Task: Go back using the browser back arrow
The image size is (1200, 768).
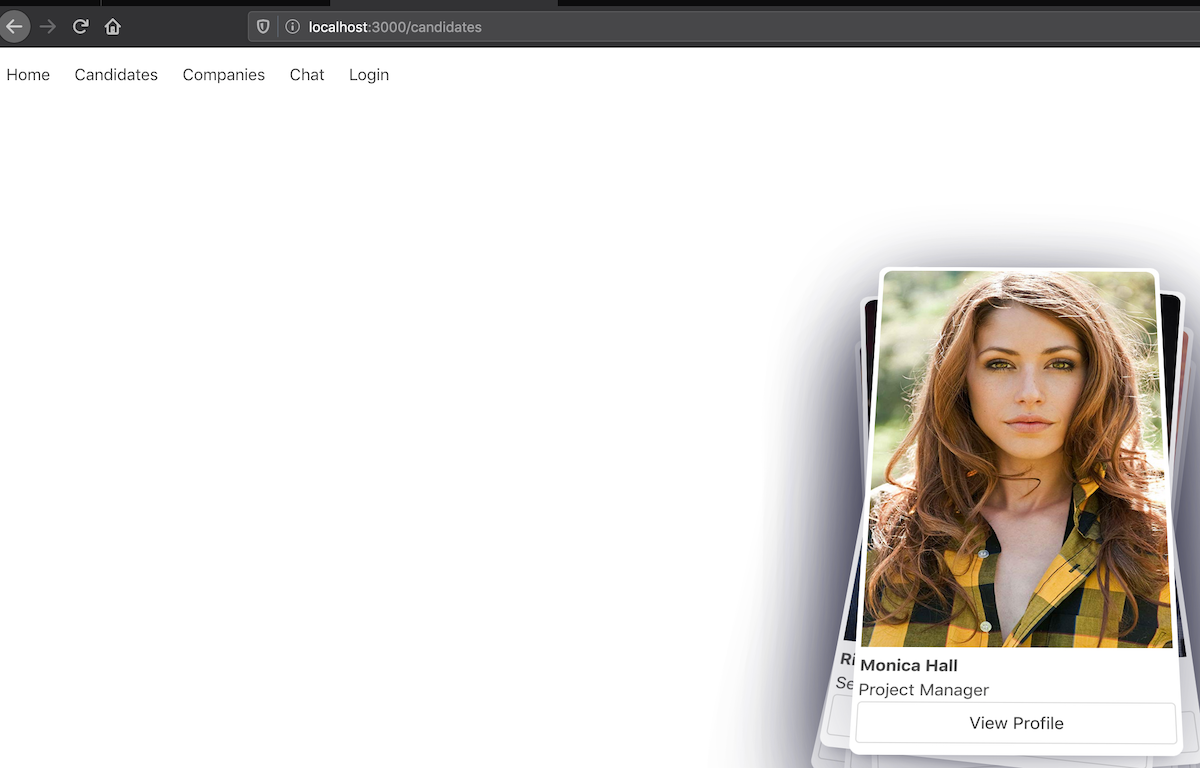Action: tap(14, 27)
